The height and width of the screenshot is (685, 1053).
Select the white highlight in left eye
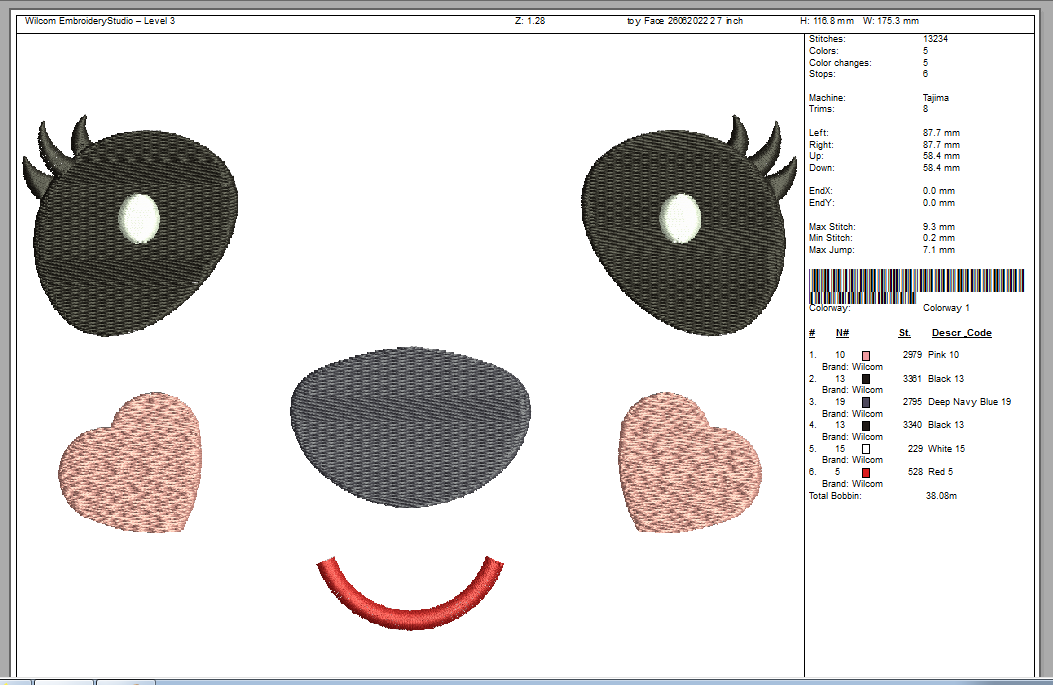click(139, 218)
